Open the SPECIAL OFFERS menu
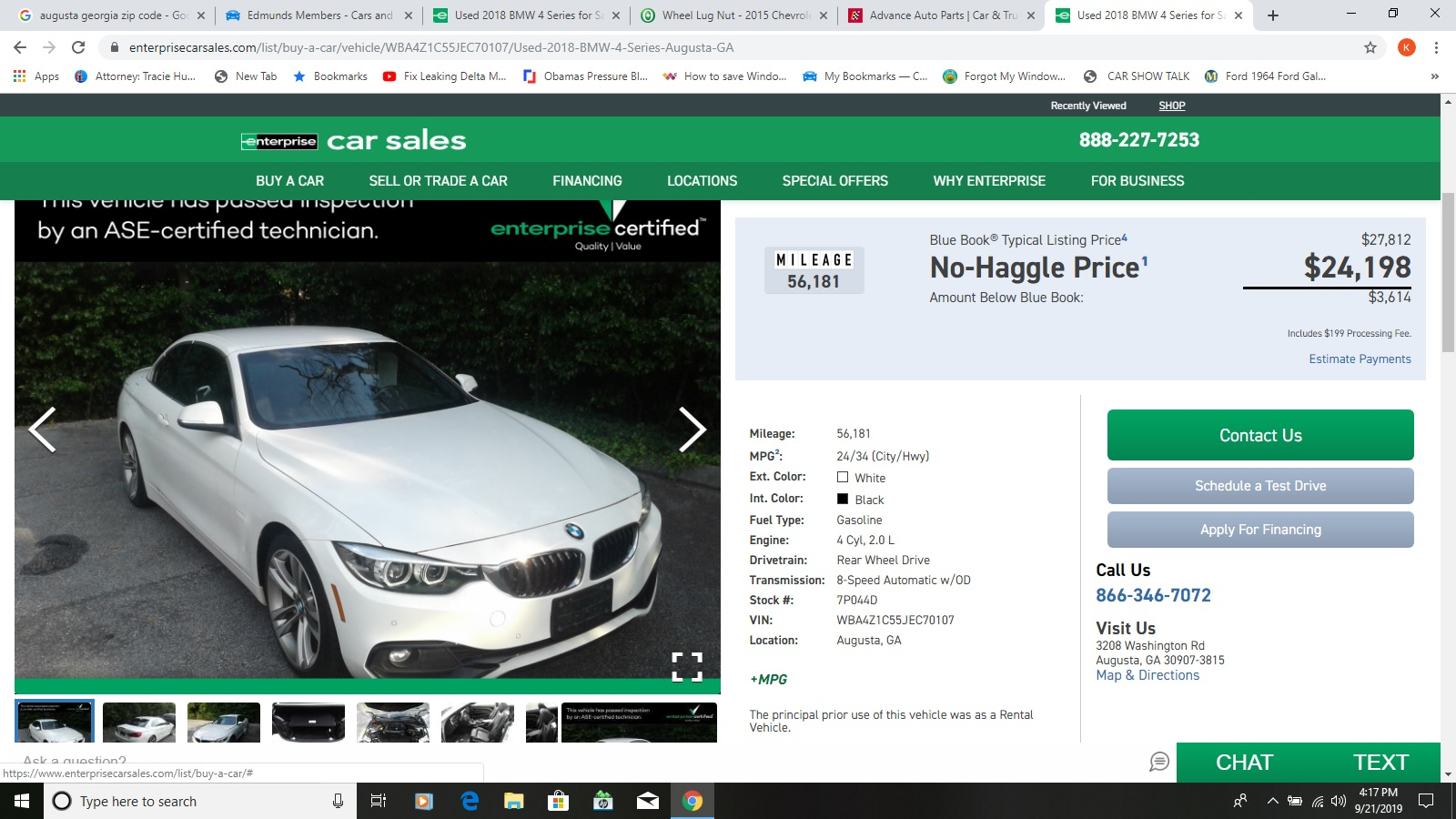 click(835, 181)
